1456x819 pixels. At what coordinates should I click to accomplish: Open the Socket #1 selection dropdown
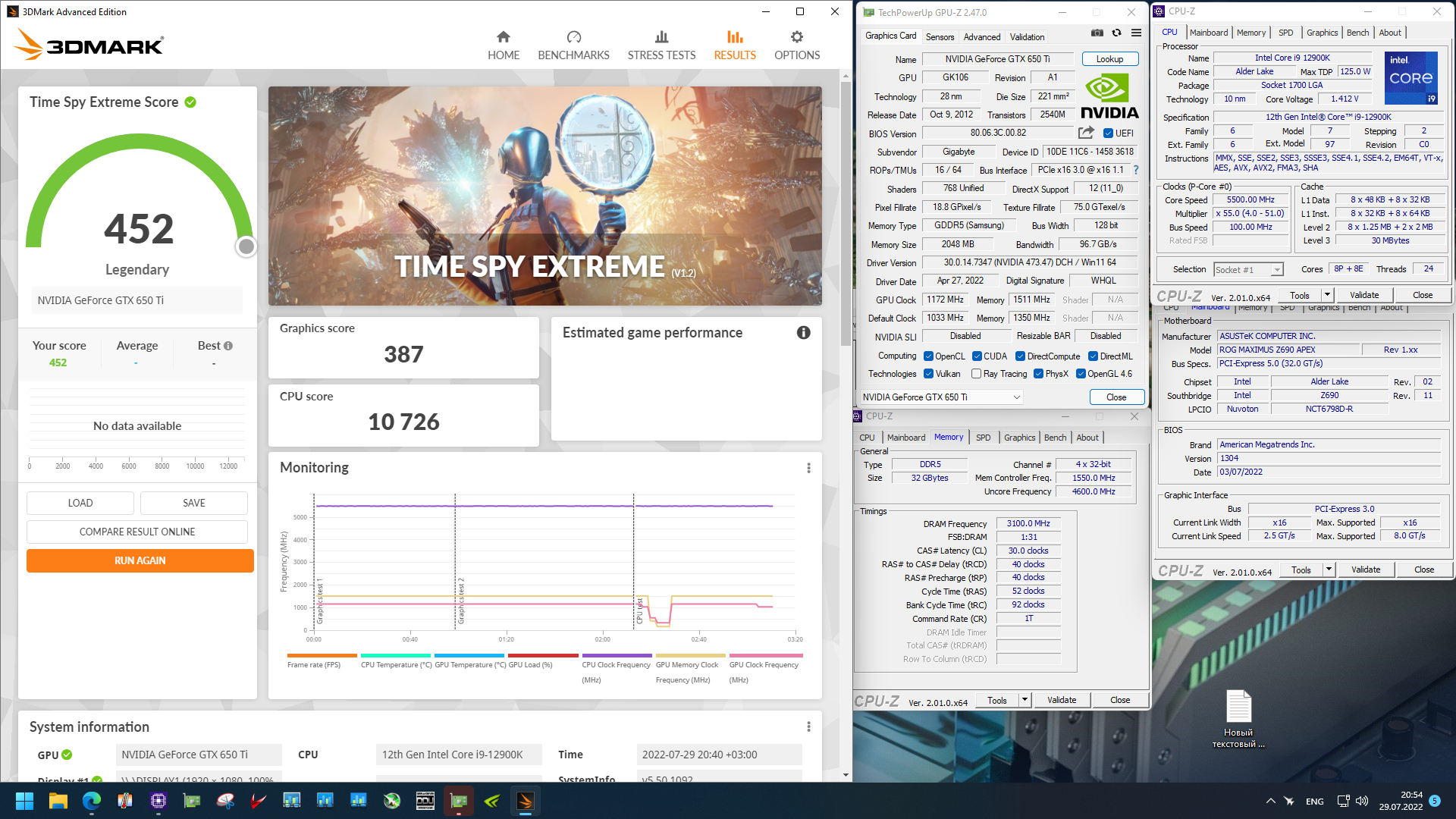coord(1248,270)
